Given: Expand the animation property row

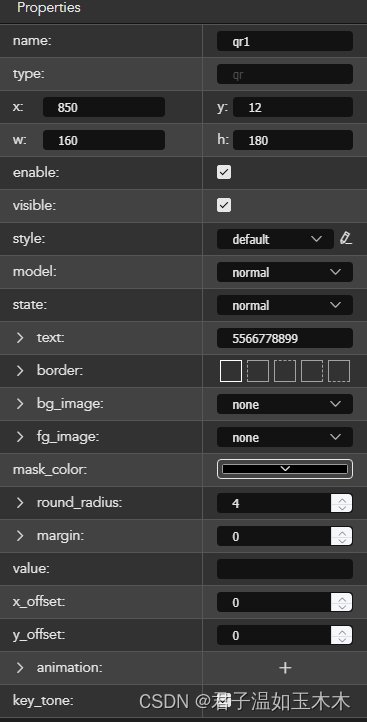Looking at the screenshot, I should click(x=20, y=668).
